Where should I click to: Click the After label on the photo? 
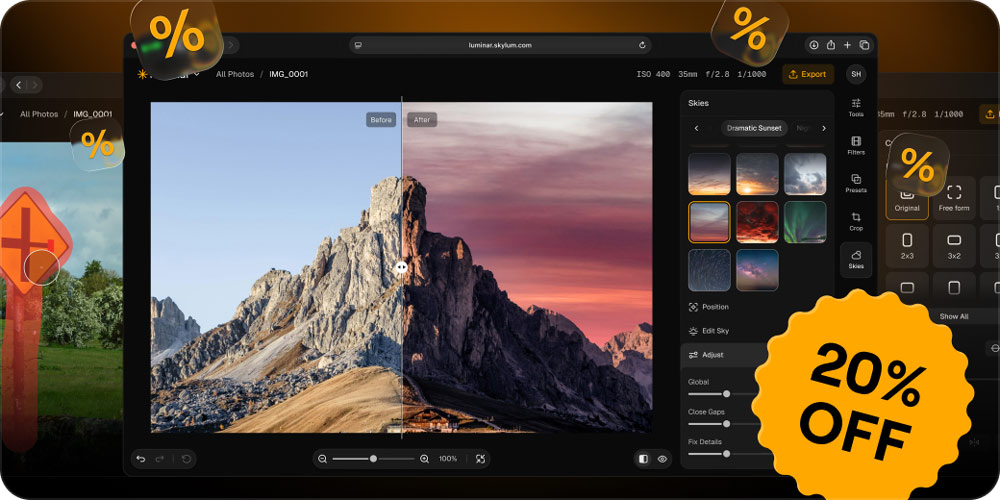pyautogui.click(x=422, y=120)
